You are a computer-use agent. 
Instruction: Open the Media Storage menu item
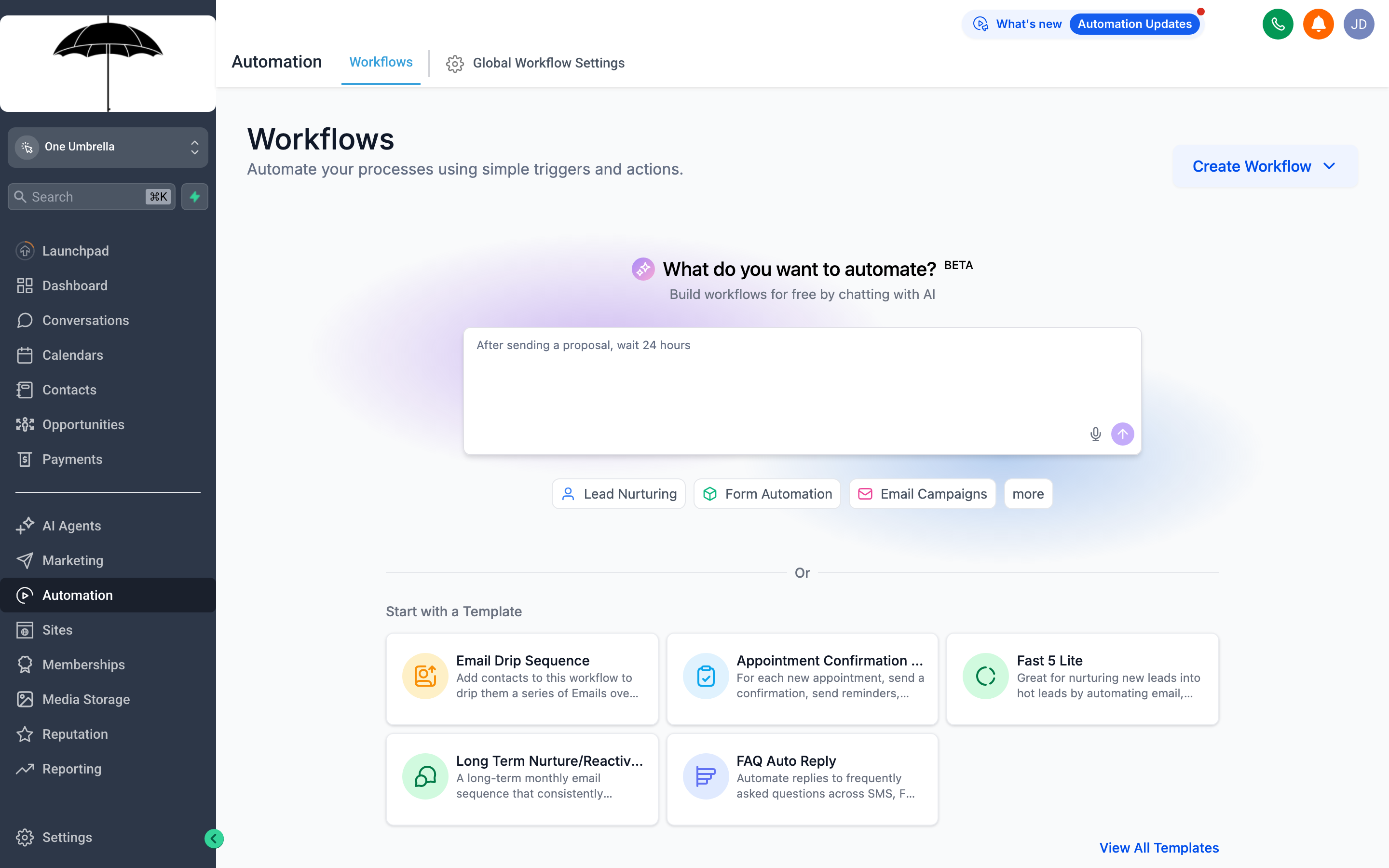click(x=86, y=699)
